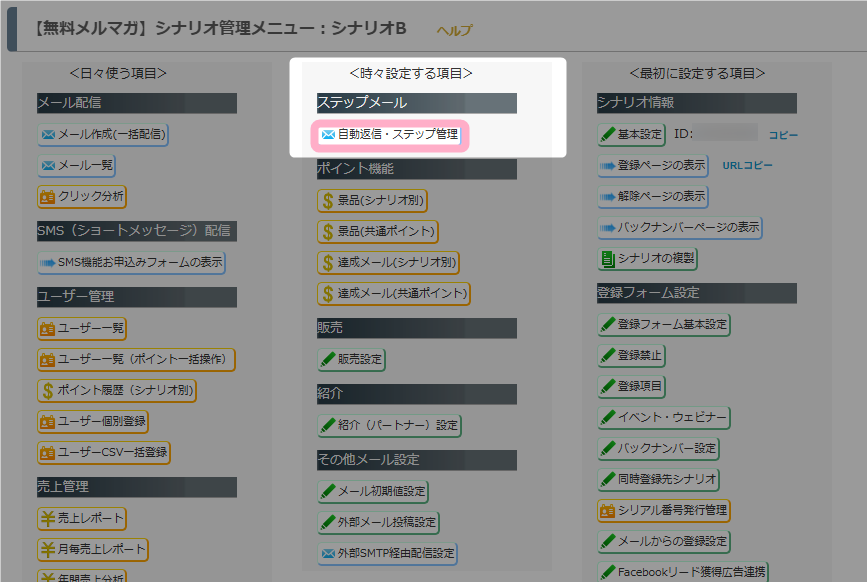This screenshot has height=582, width=867.
Task: Click the コピー link beside ID
Action: (783, 134)
